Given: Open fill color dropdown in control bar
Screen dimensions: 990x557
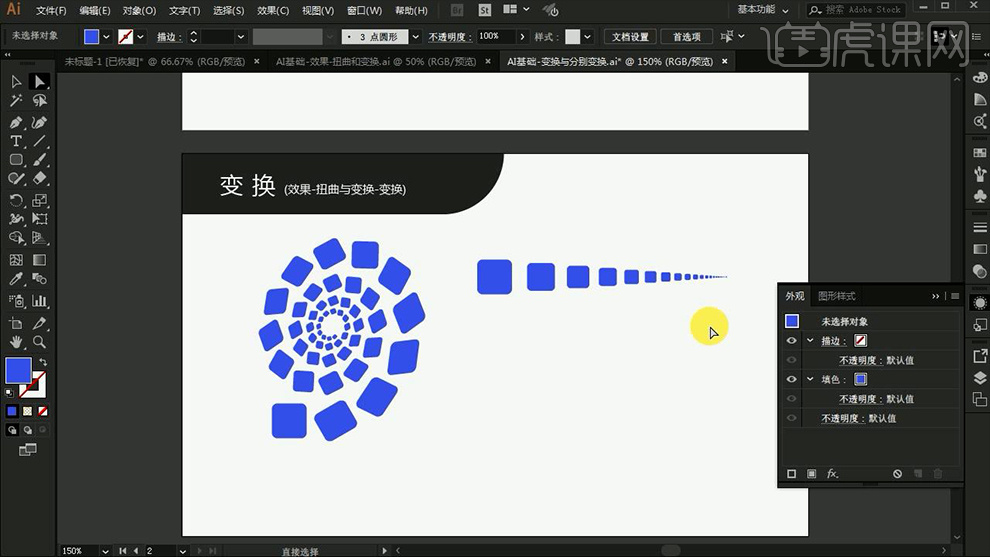Looking at the screenshot, I should 106,37.
